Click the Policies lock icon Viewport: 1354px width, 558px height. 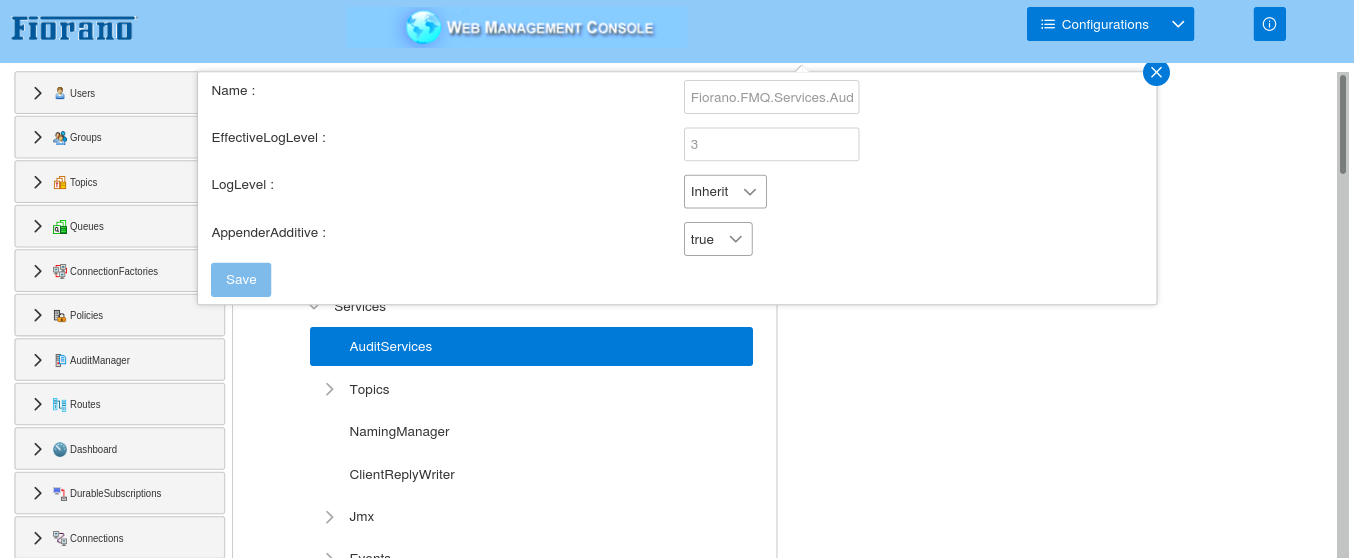click(60, 316)
